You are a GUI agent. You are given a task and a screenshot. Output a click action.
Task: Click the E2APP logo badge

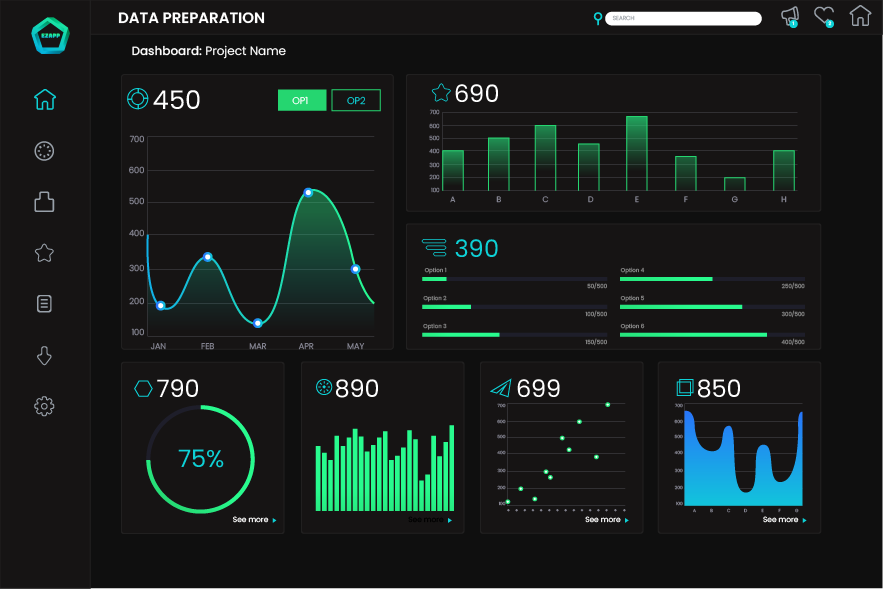(x=49, y=36)
